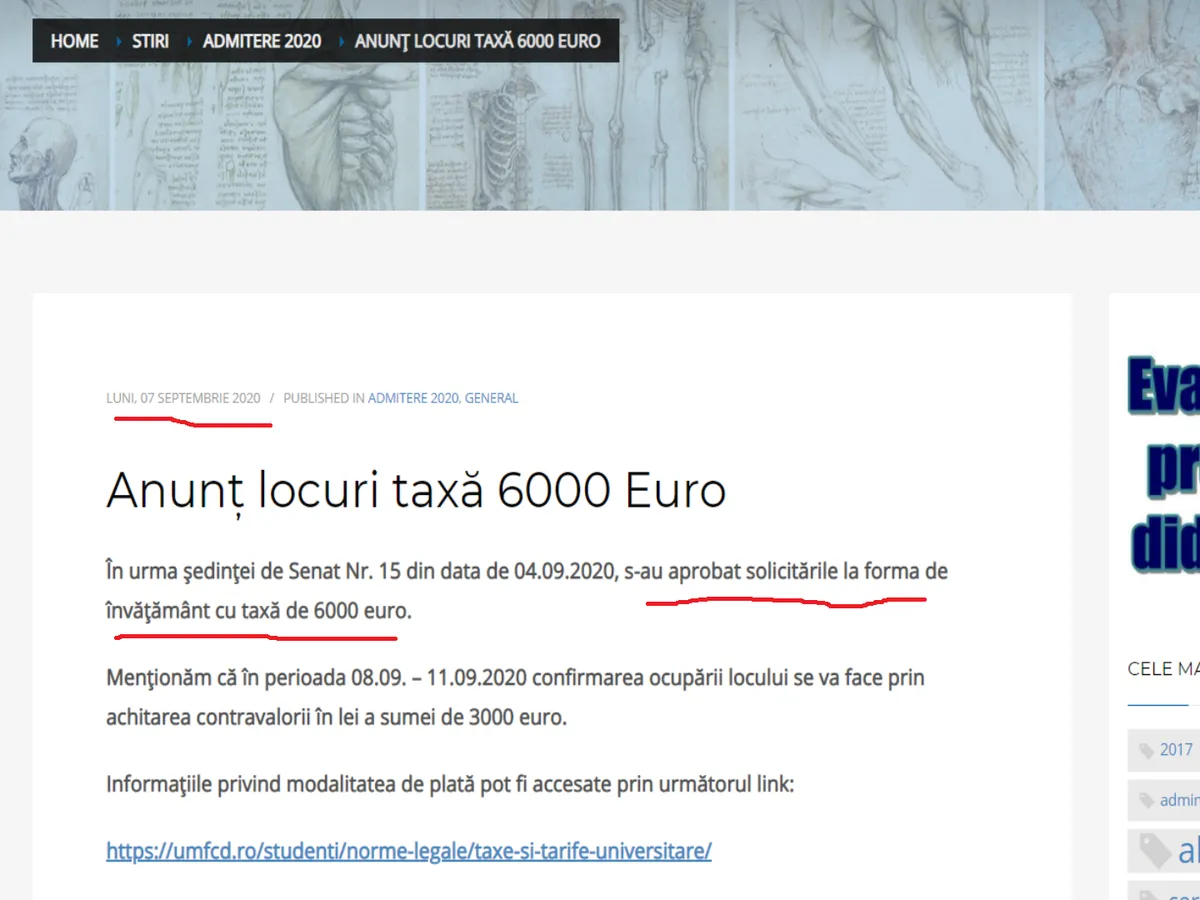The width and height of the screenshot is (1200, 900).
Task: Open the GENERAL category link
Action: (x=491, y=398)
